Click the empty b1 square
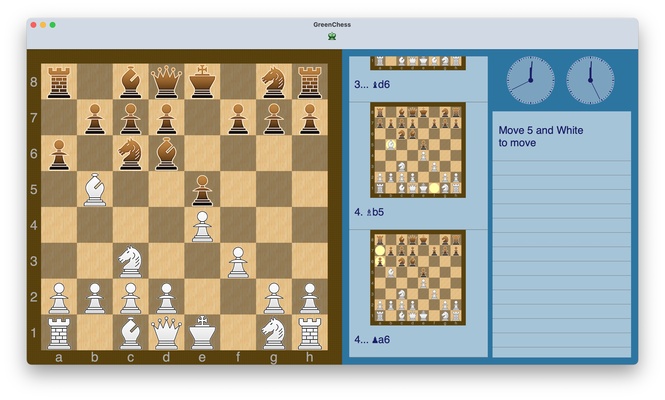This screenshot has width=665, height=400. click(x=95, y=332)
